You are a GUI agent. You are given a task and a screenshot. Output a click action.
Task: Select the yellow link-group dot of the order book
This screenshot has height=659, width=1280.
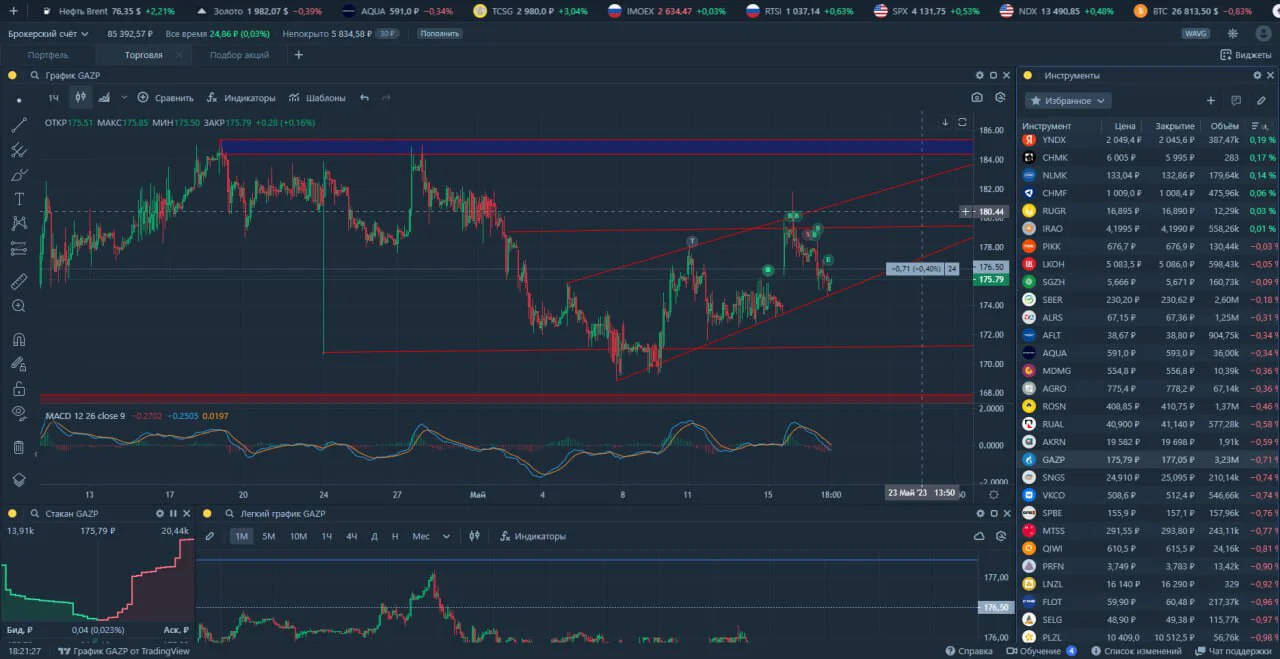(12, 513)
